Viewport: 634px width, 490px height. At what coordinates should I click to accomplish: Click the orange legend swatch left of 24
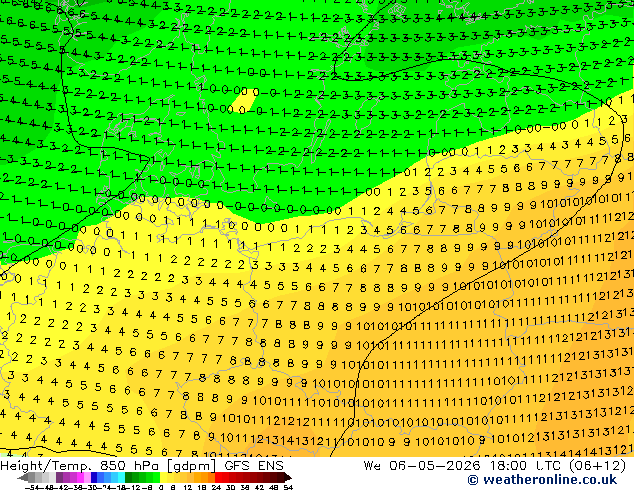[211, 477]
